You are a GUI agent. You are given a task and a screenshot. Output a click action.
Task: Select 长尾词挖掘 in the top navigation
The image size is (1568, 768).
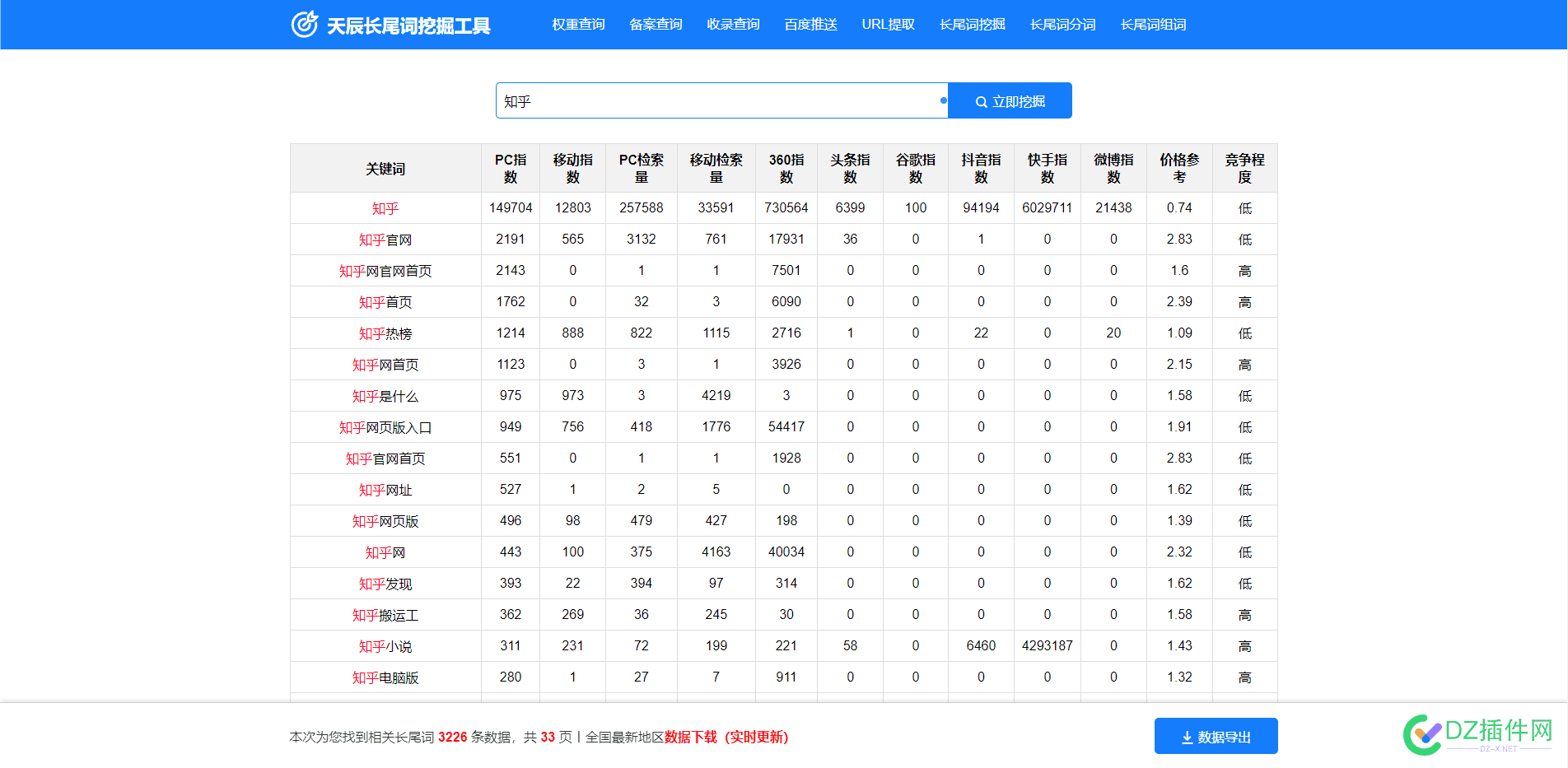pos(973,25)
